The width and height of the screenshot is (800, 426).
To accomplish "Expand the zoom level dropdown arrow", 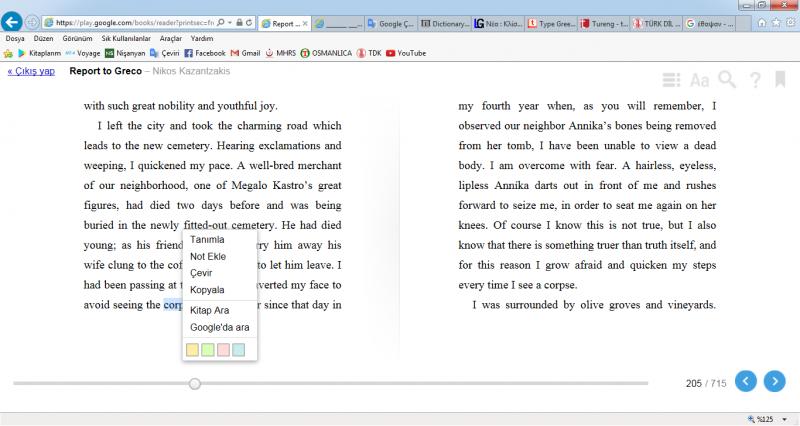I will [x=784, y=419].
